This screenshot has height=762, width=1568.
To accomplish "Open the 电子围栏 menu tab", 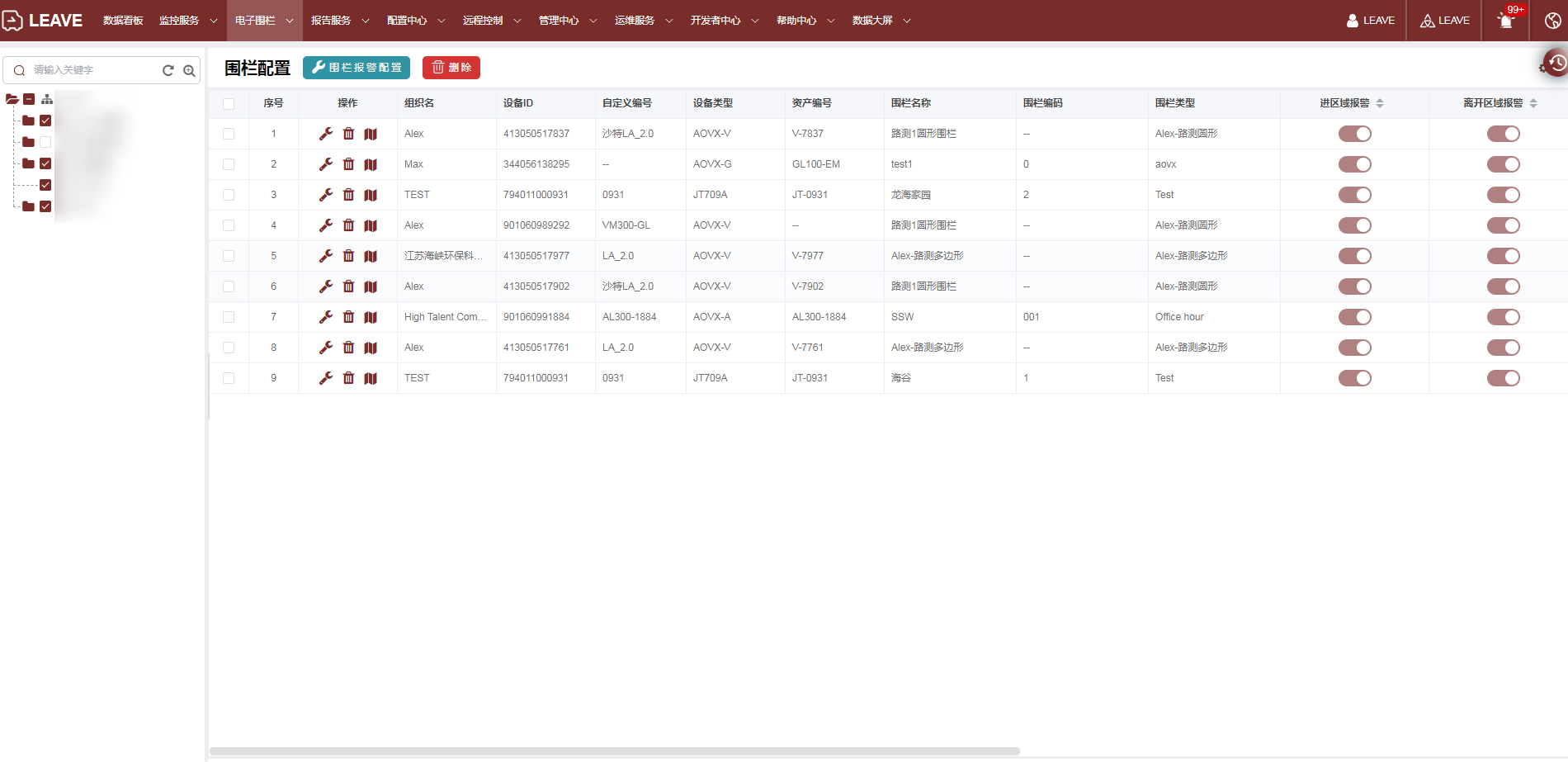I will 264,21.
